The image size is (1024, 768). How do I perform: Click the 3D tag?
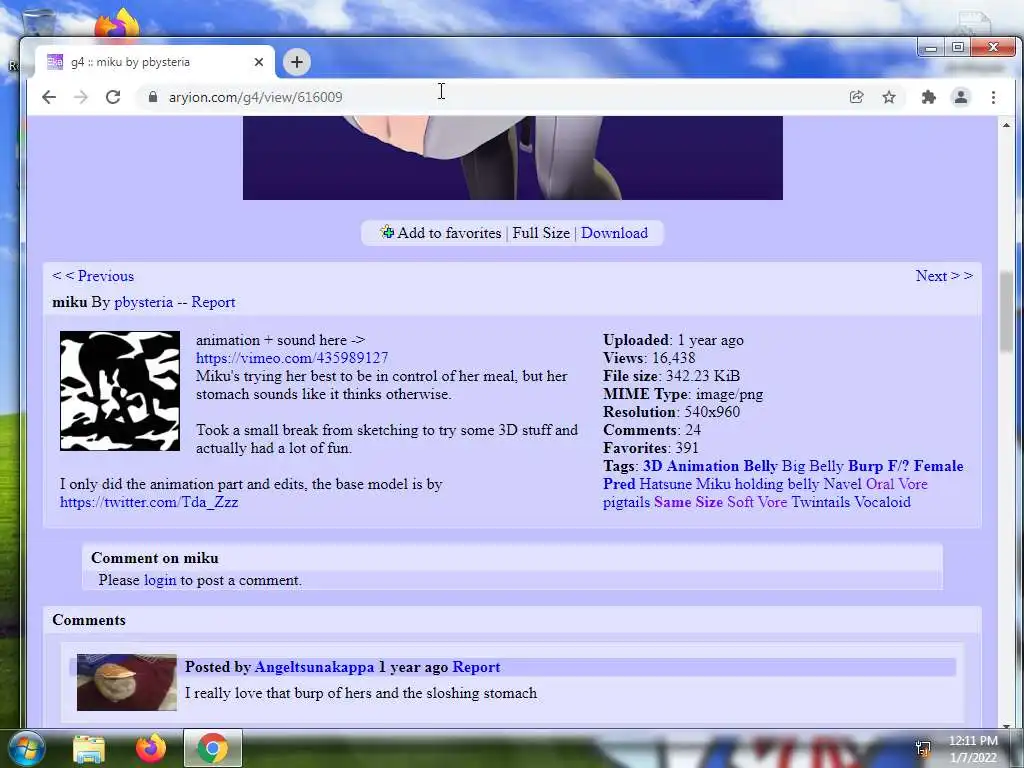[x=652, y=466]
